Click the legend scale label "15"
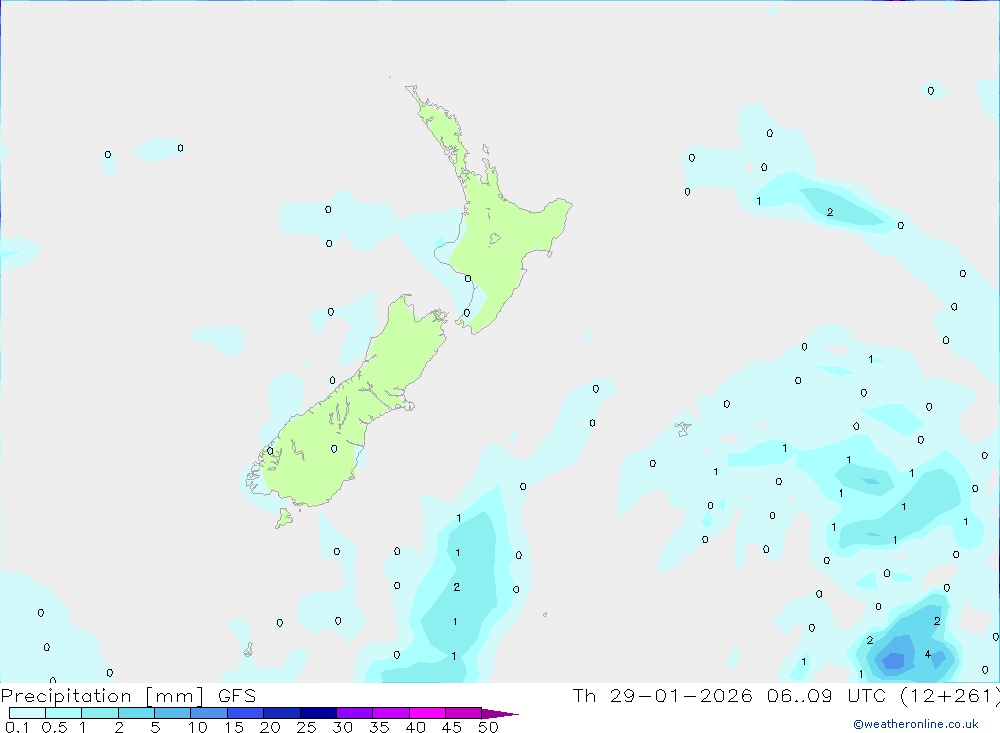 click(234, 727)
